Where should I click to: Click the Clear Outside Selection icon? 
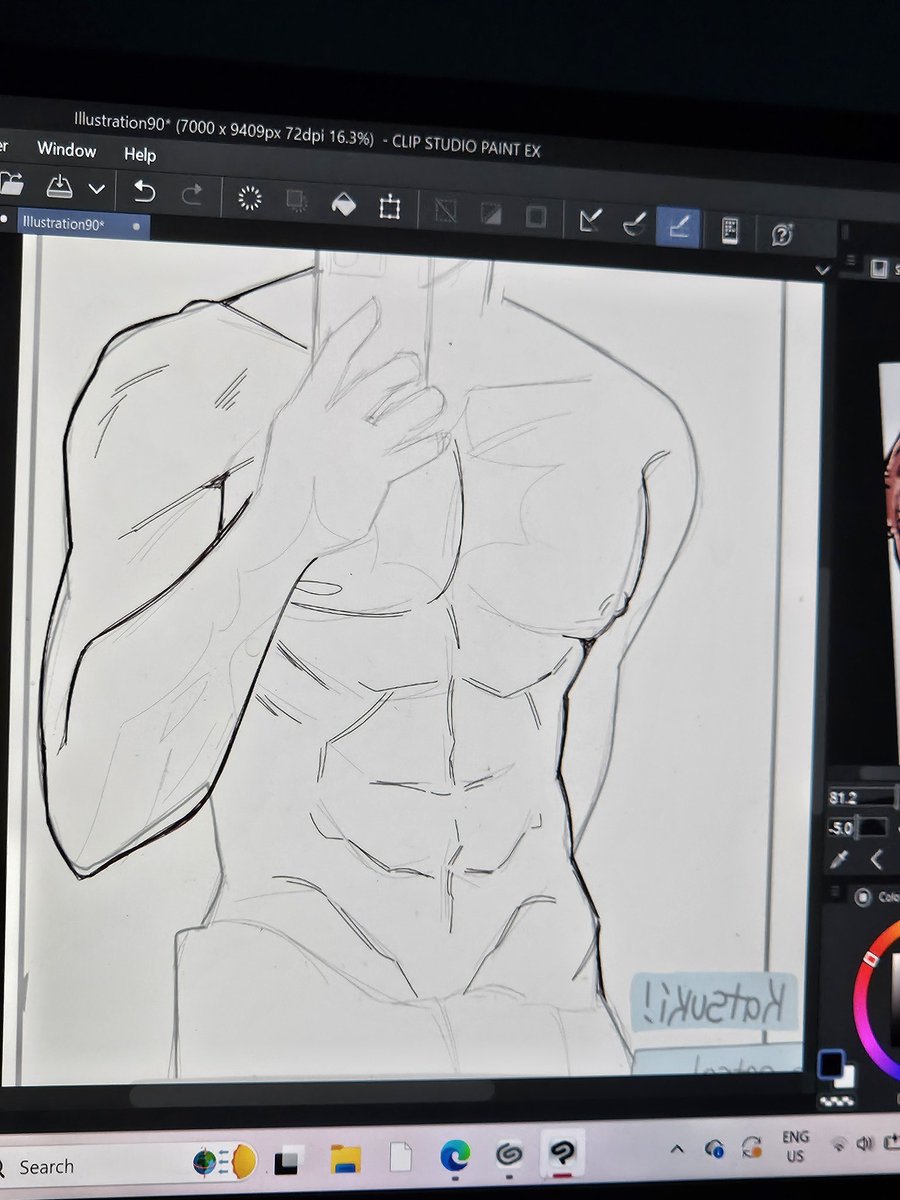296,201
